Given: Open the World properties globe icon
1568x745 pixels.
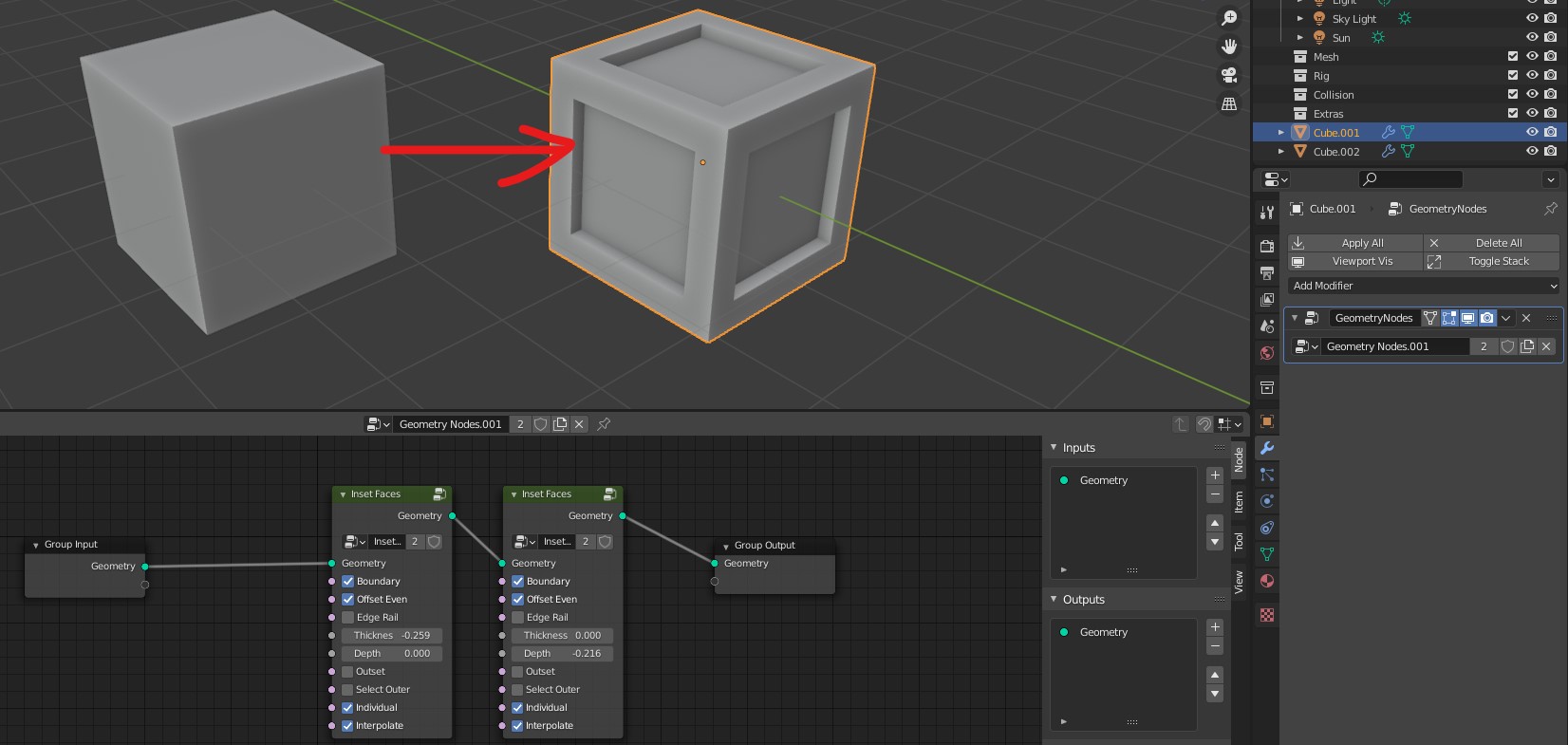Looking at the screenshot, I should point(1267,353).
